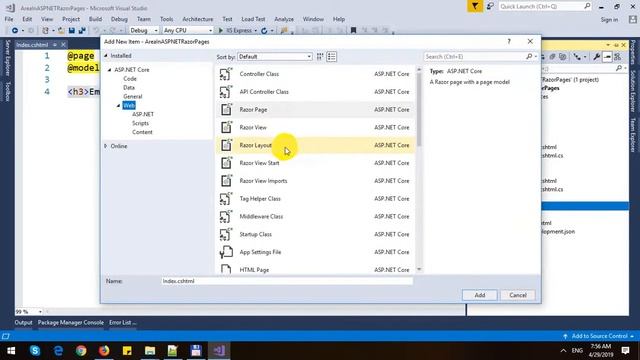Click the Save All toolbar icon
The height and width of the screenshot is (360, 640).
coord(82,30)
